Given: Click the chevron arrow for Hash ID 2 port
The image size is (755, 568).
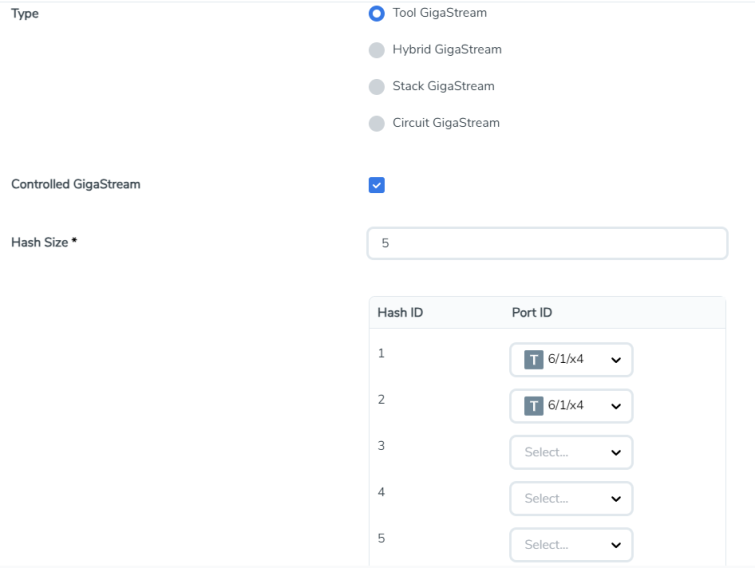Looking at the screenshot, I should click(x=615, y=406).
